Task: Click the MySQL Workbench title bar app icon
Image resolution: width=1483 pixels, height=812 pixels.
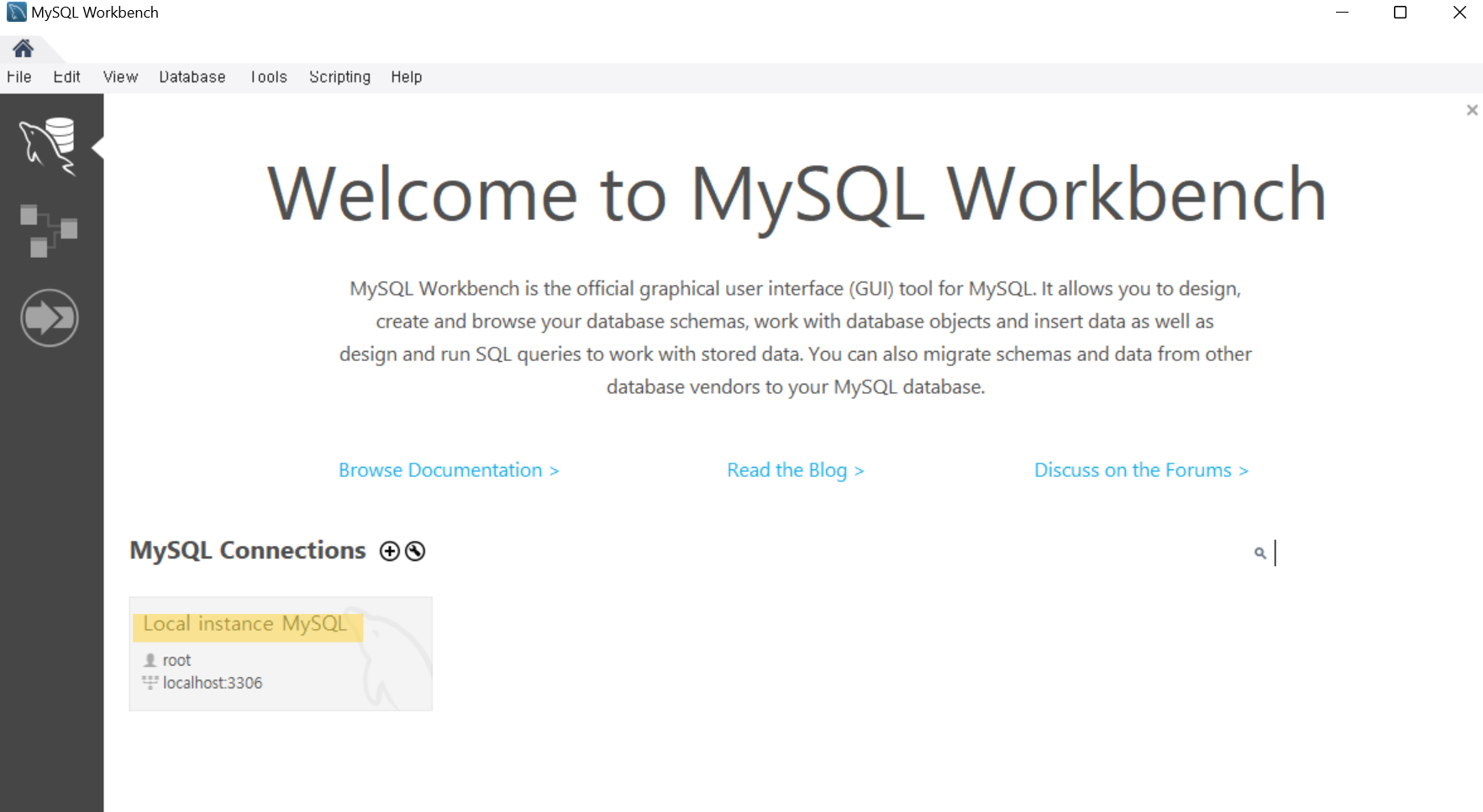Action: coord(16,13)
